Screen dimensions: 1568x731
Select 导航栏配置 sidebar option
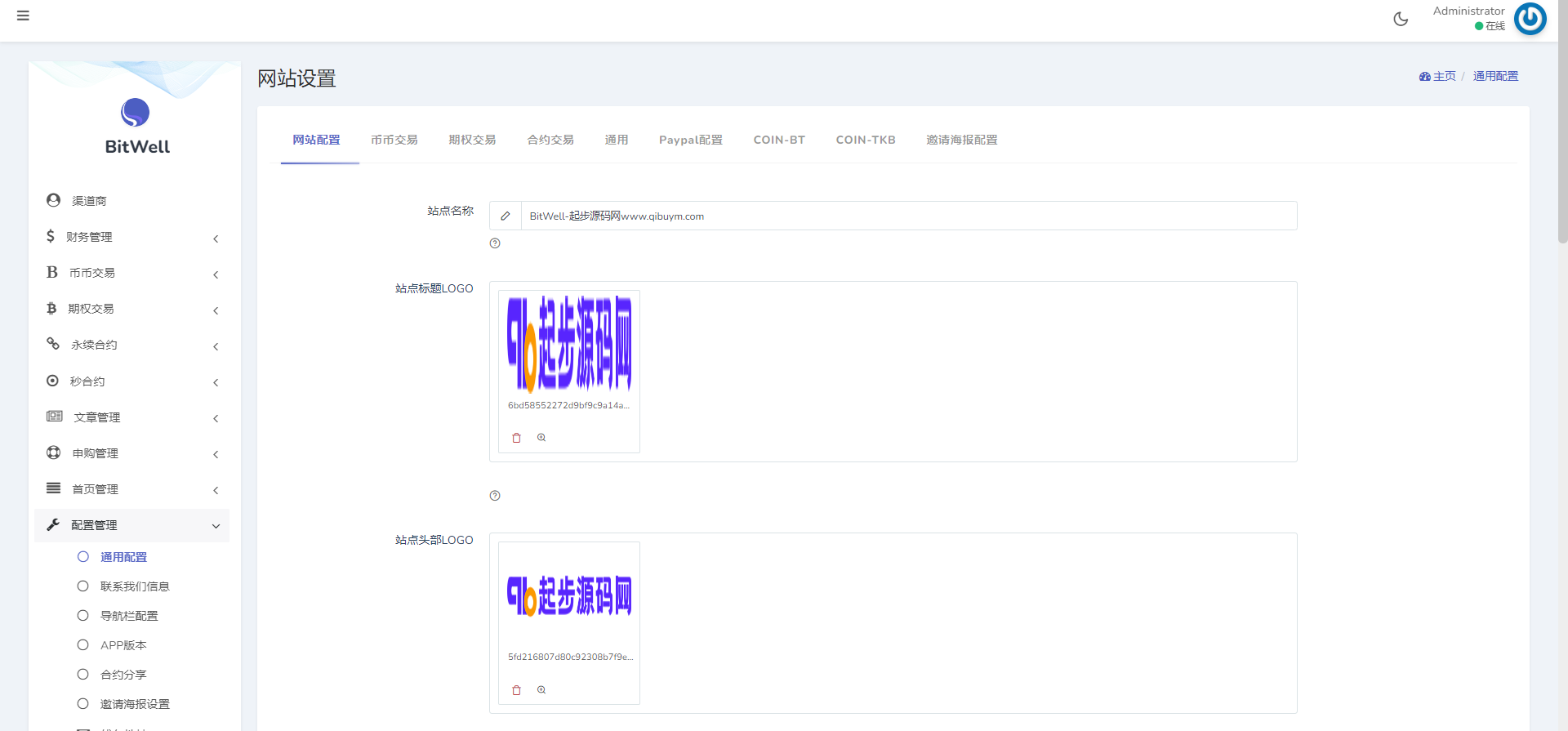(129, 616)
